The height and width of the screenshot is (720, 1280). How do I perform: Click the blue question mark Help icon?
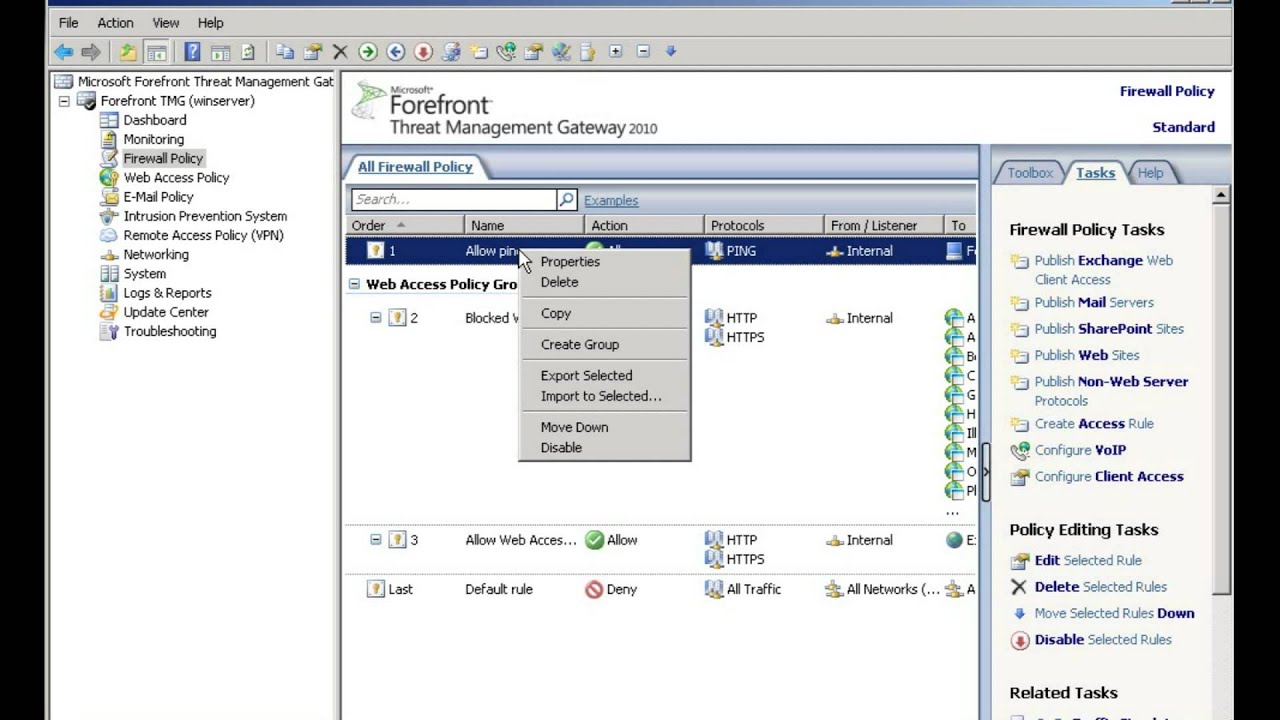(193, 52)
